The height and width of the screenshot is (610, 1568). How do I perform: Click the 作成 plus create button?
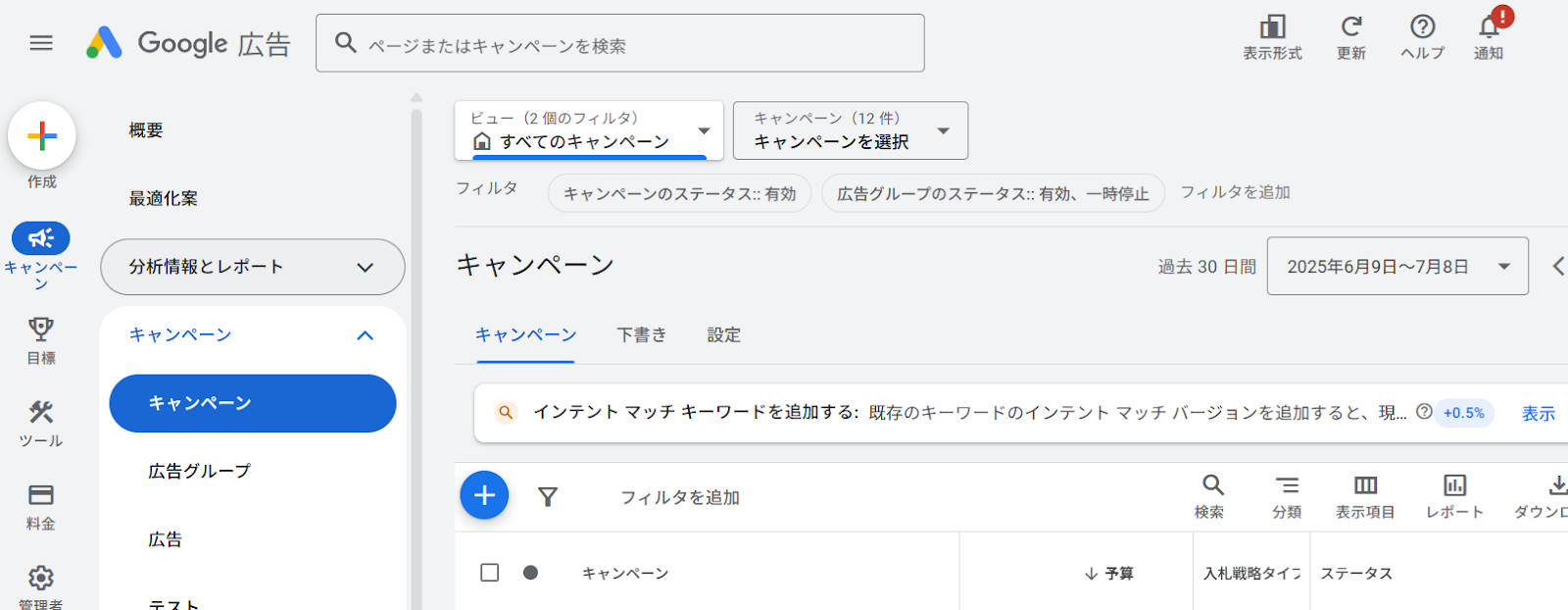click(42, 135)
